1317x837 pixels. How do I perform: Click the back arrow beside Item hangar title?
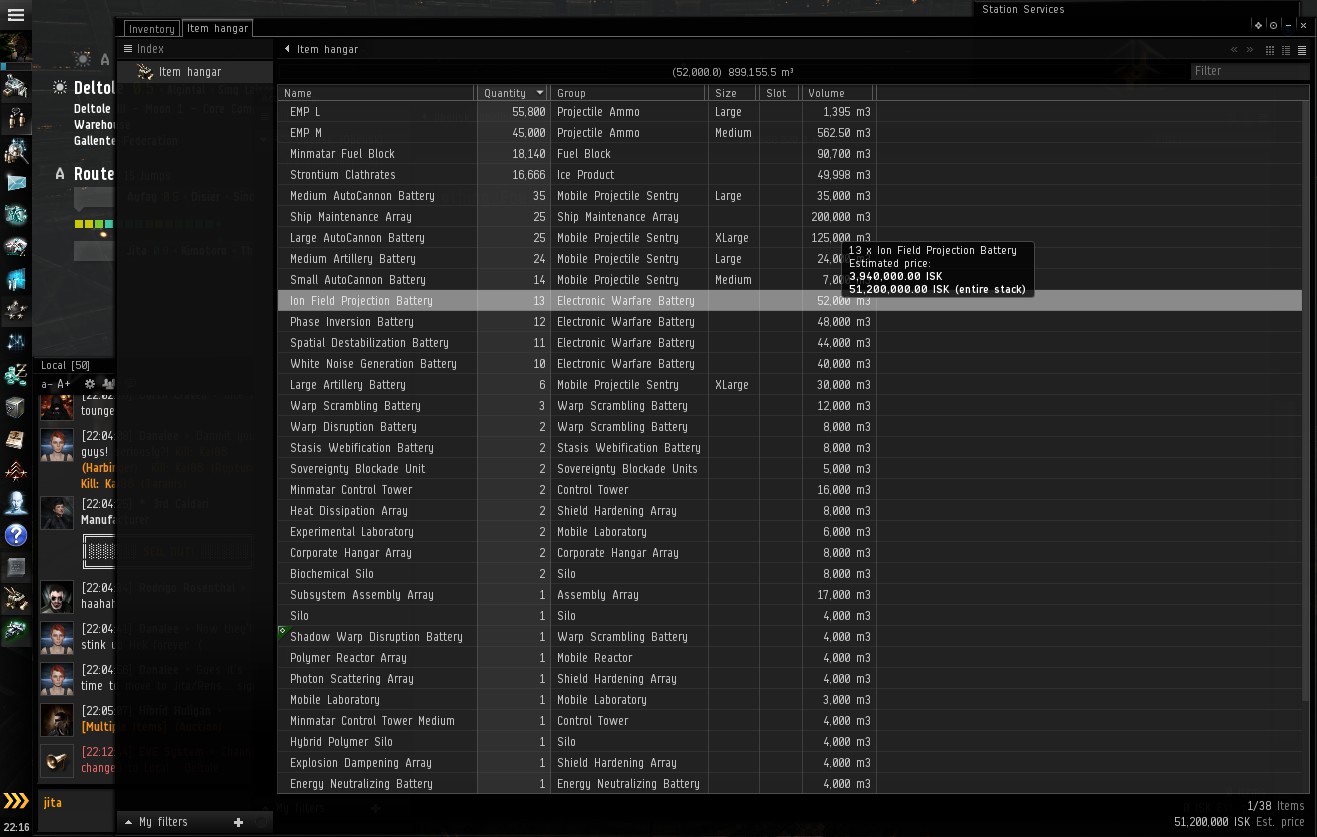[x=287, y=49]
